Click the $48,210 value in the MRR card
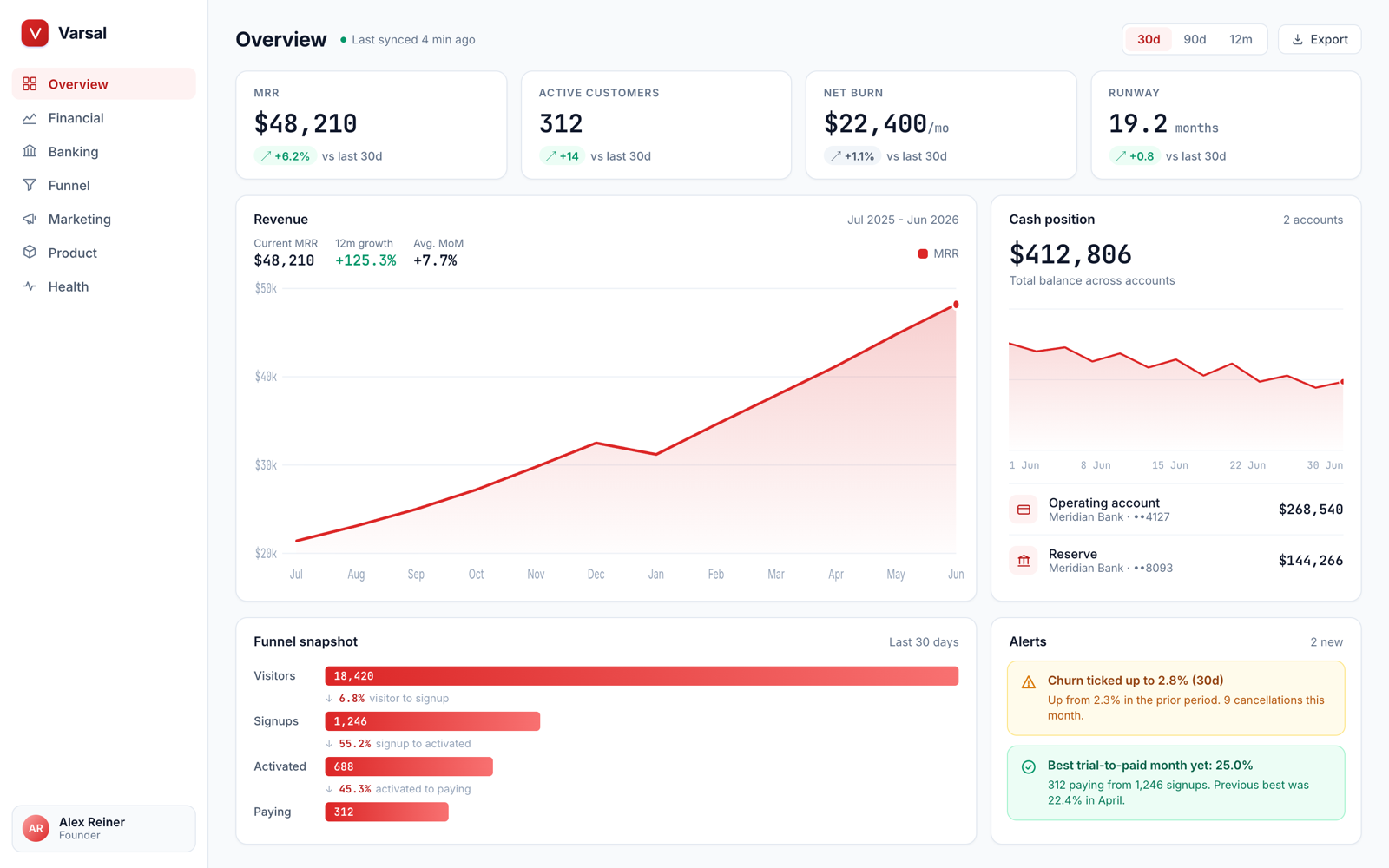This screenshot has height=868, width=1389. (x=306, y=124)
